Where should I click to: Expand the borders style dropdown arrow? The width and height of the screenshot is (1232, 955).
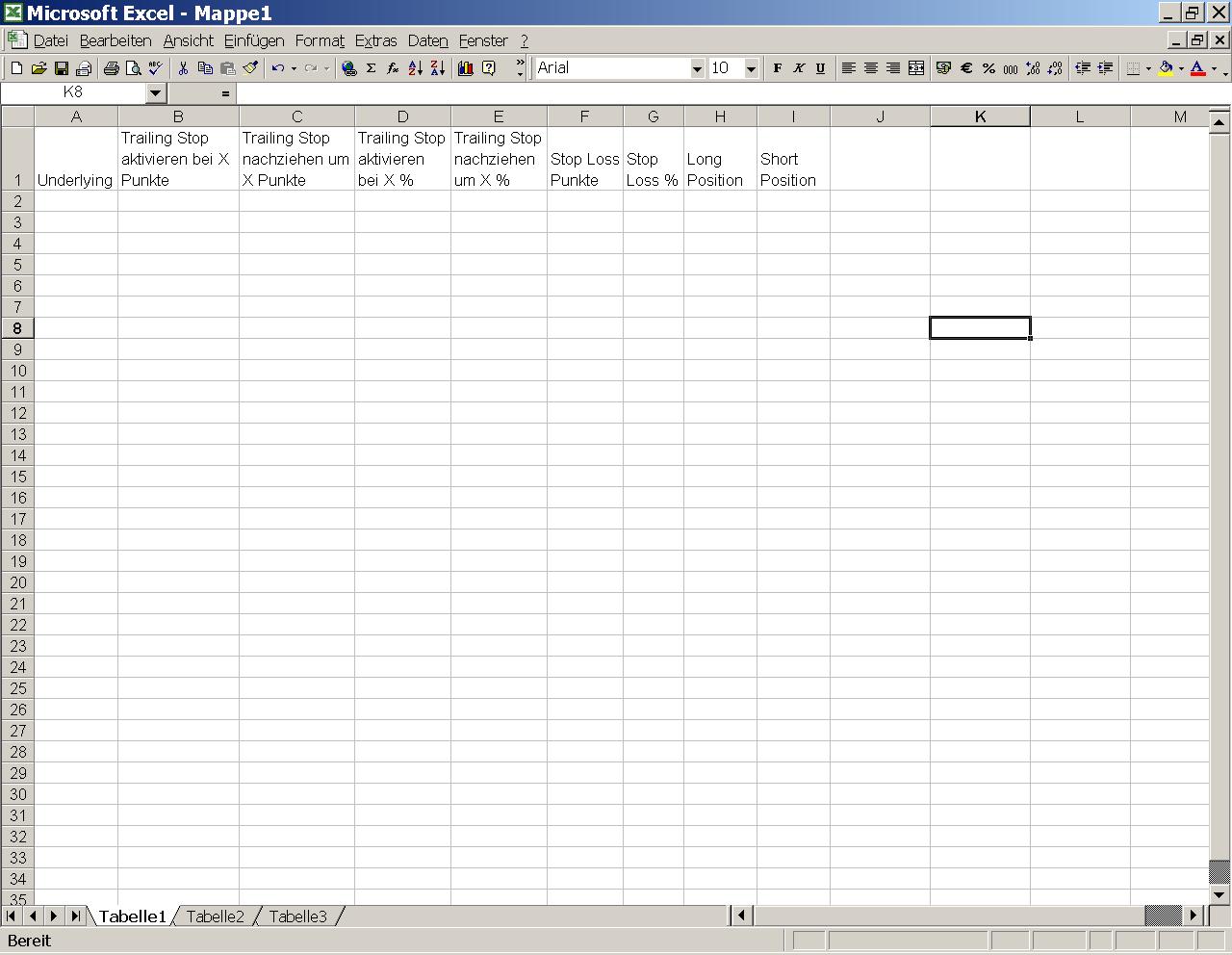(1148, 68)
